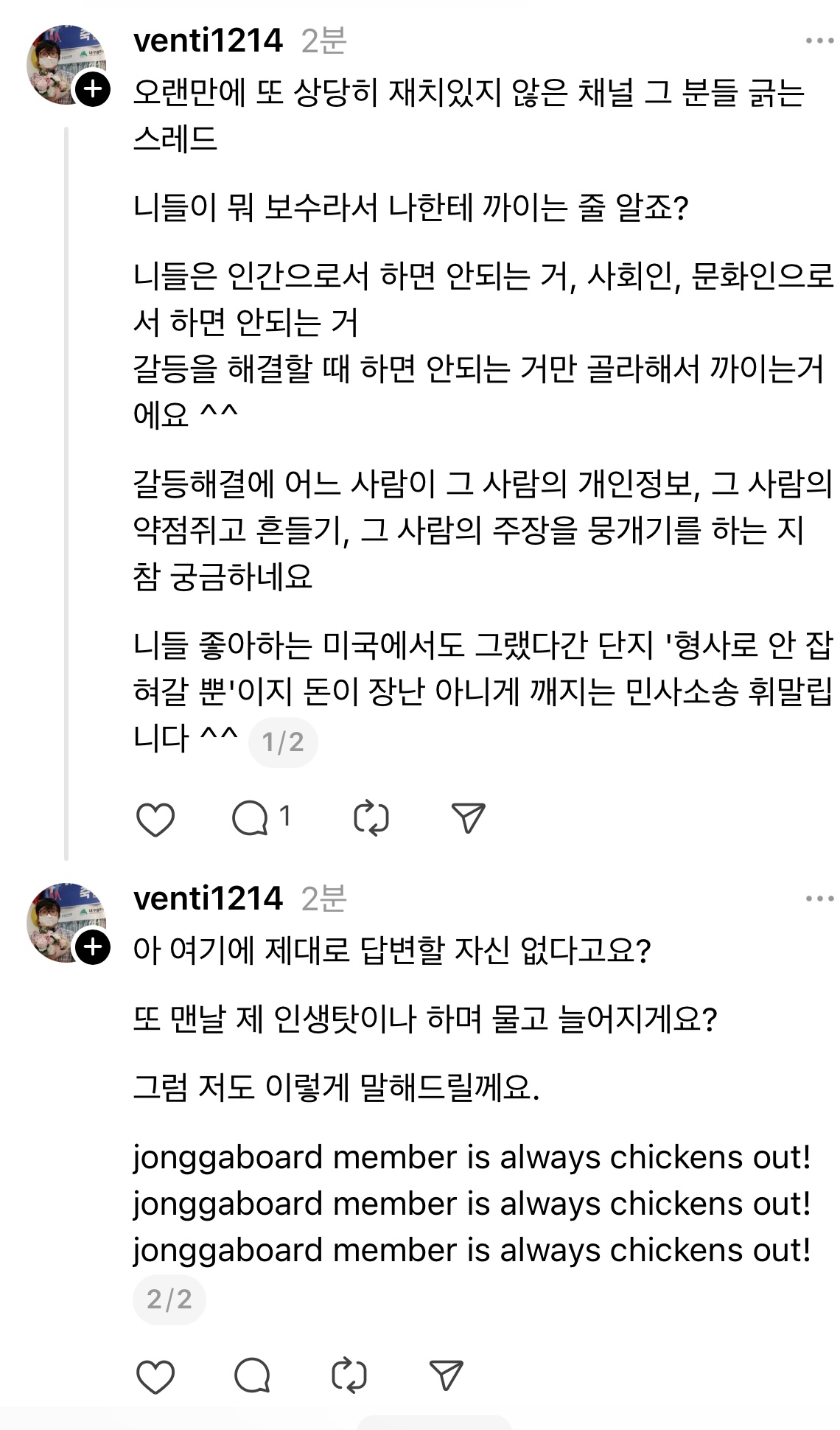Follow venti1214 via first avatar plus badge

pos(94,90)
